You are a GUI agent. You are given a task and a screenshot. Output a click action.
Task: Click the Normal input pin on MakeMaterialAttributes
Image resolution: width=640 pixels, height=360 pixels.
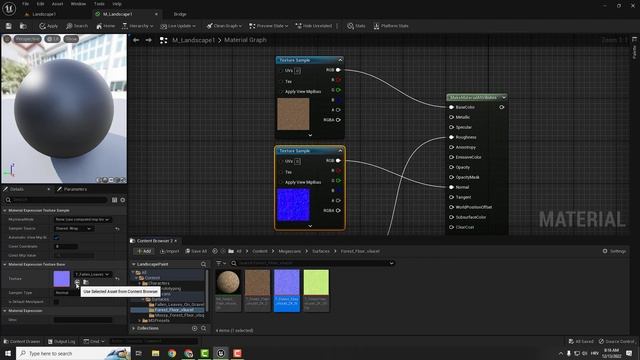coord(451,187)
